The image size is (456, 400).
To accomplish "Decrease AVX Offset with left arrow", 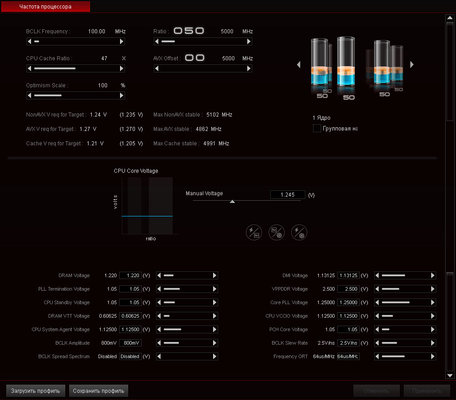I will (157, 68).
